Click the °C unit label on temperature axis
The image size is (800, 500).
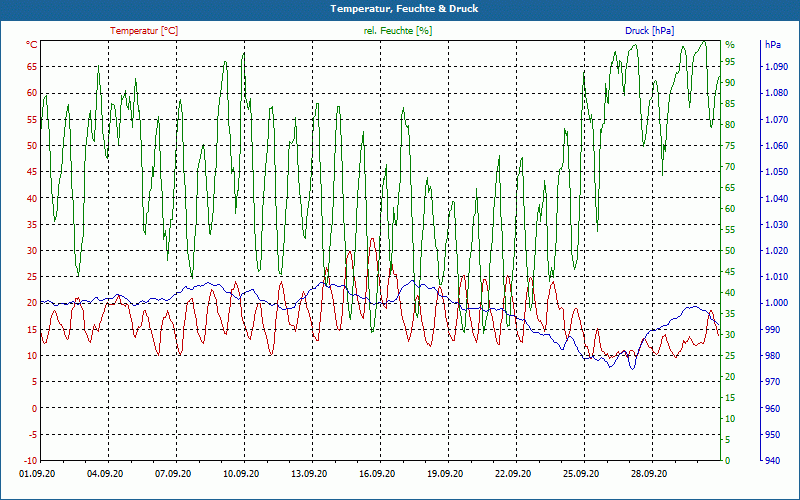(32, 45)
